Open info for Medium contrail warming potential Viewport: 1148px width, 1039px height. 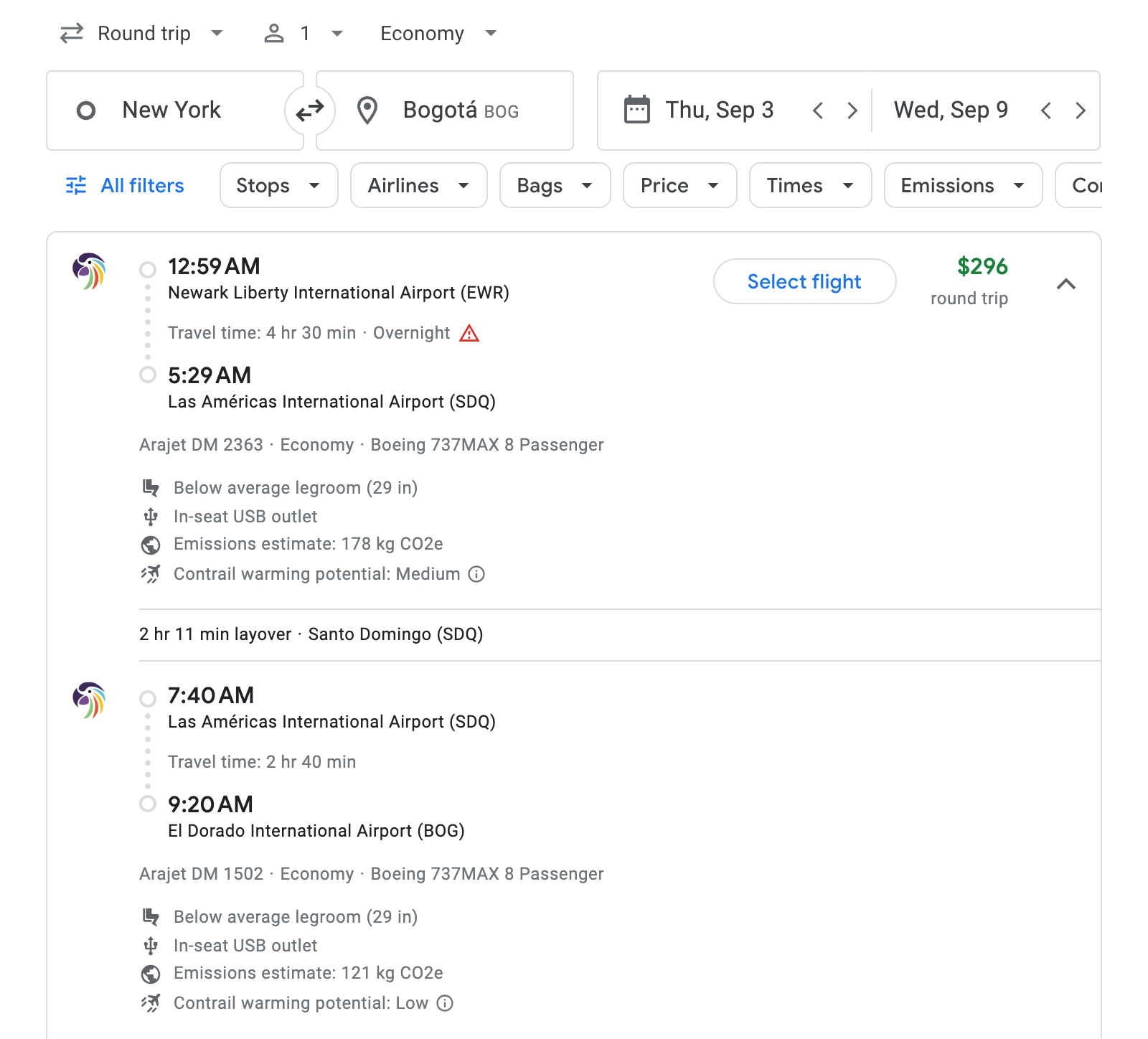[x=476, y=574]
